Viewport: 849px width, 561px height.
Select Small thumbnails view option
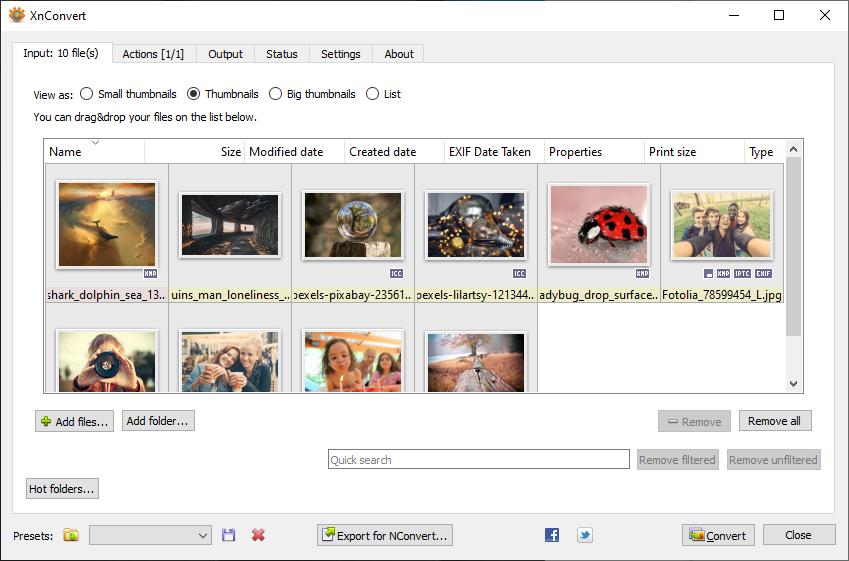87,94
